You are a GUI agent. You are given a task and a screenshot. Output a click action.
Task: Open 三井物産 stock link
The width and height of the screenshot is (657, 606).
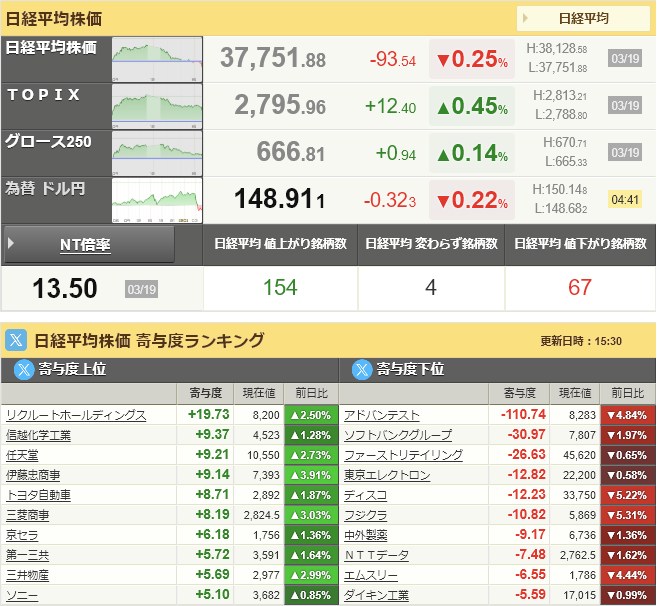tap(28, 575)
